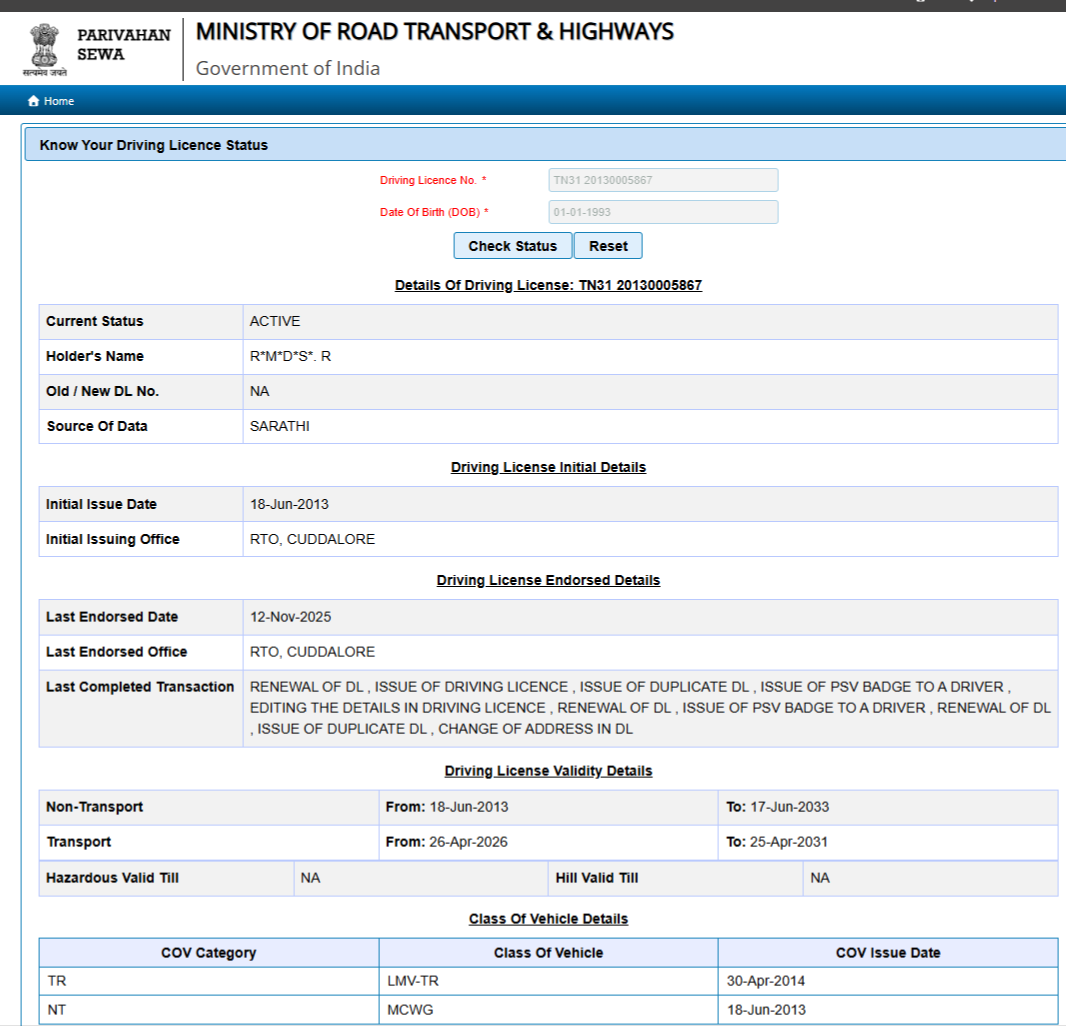Click the COV Issue Date column header
Viewport: 1066px width, 1026px height.
888,953
